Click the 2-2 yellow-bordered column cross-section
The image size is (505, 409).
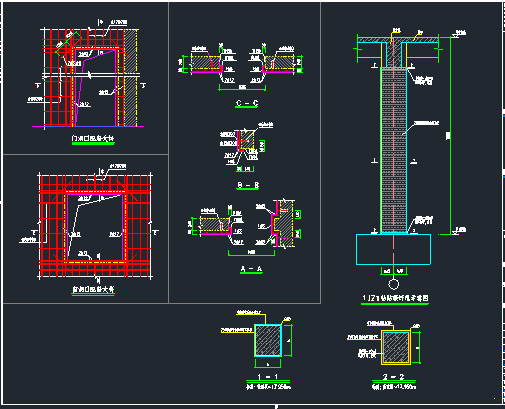tap(396, 347)
